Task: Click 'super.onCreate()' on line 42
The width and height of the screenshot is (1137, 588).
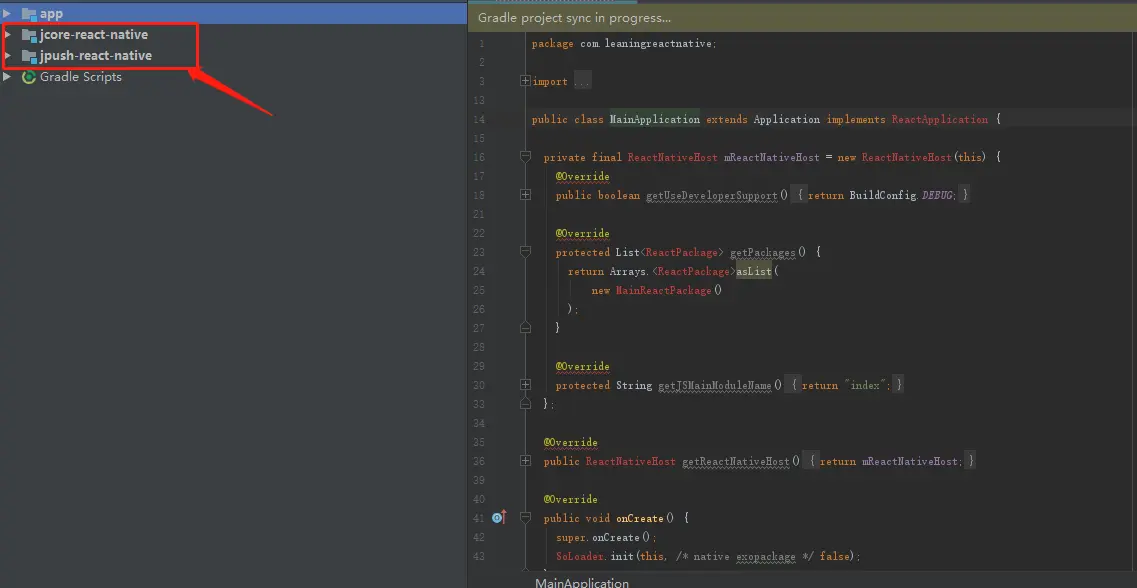Action: pyautogui.click(x=606, y=537)
